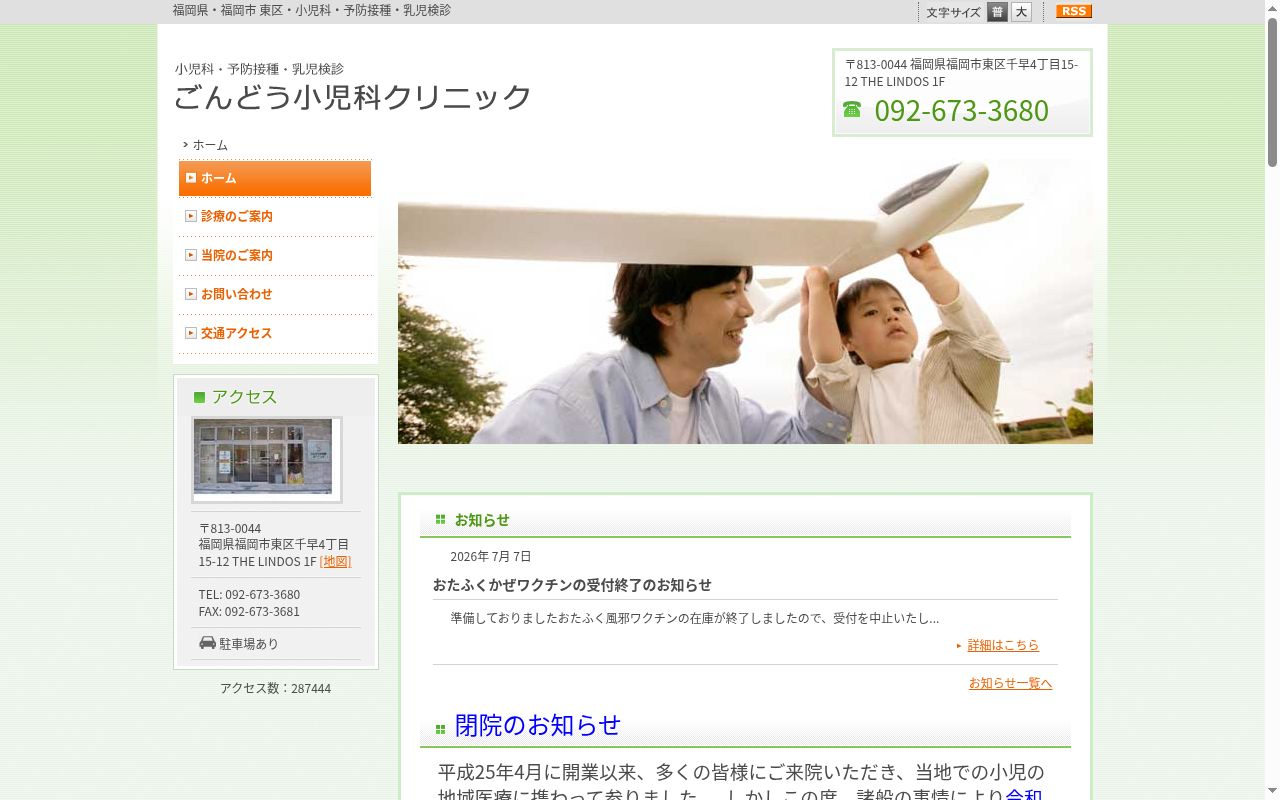The image size is (1280, 800).
Task: Click the 文字サイズ label
Action: [953, 13]
